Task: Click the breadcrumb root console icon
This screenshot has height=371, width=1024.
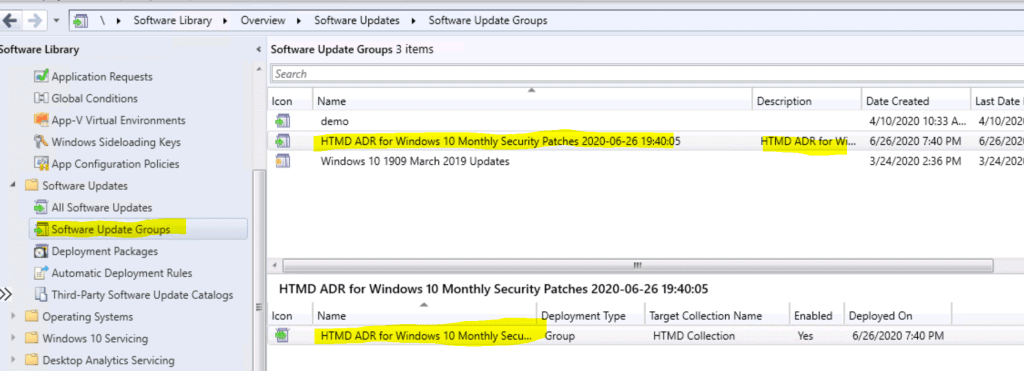Action: pyautogui.click(x=80, y=20)
